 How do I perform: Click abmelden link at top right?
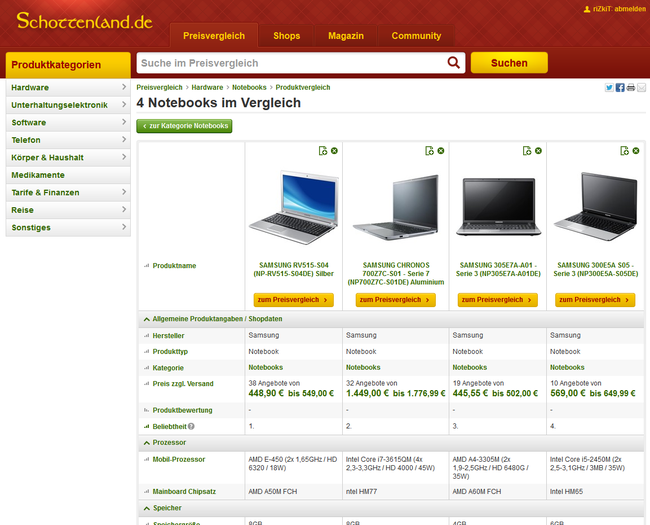[630, 9]
